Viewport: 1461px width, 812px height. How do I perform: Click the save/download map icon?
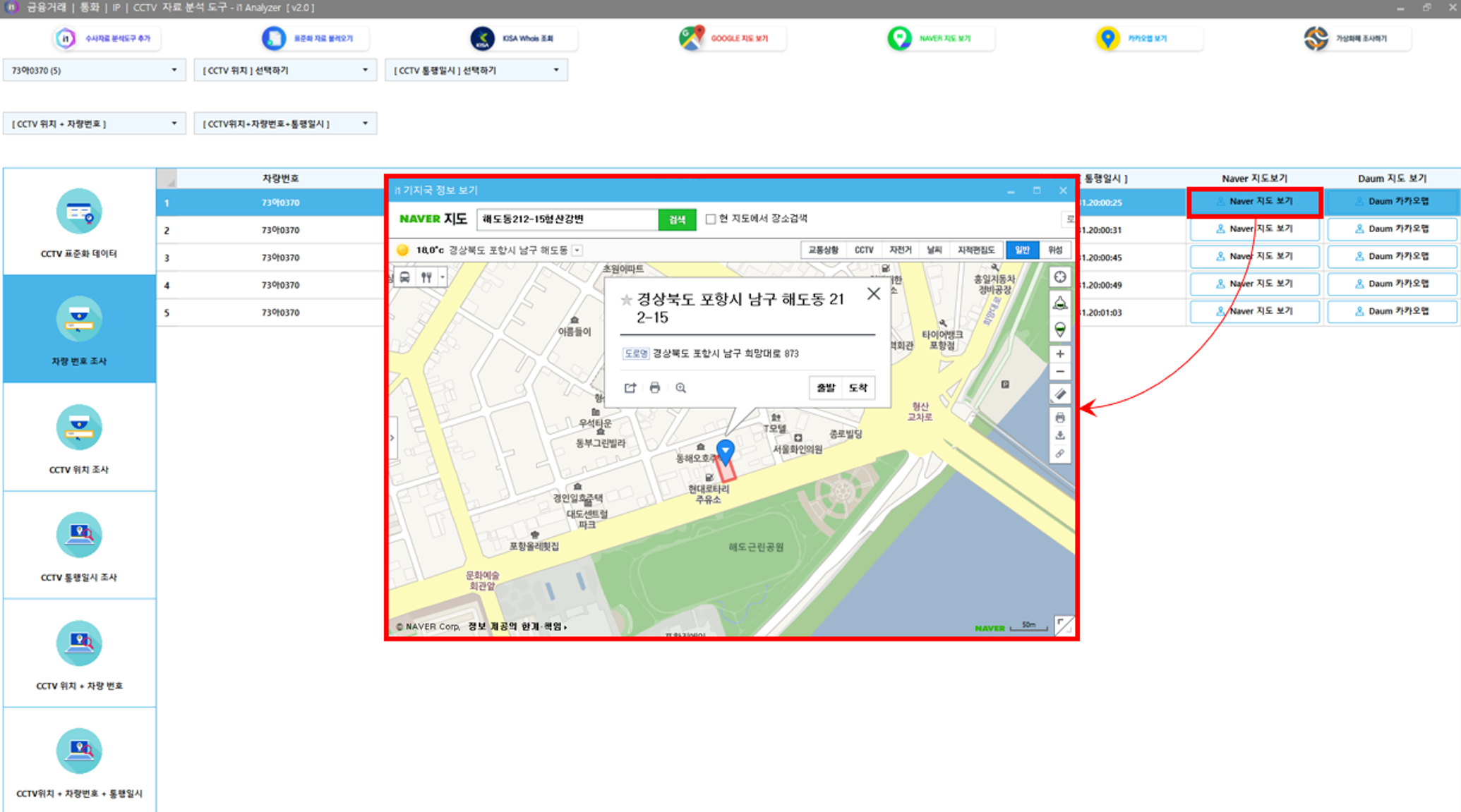click(x=1060, y=435)
